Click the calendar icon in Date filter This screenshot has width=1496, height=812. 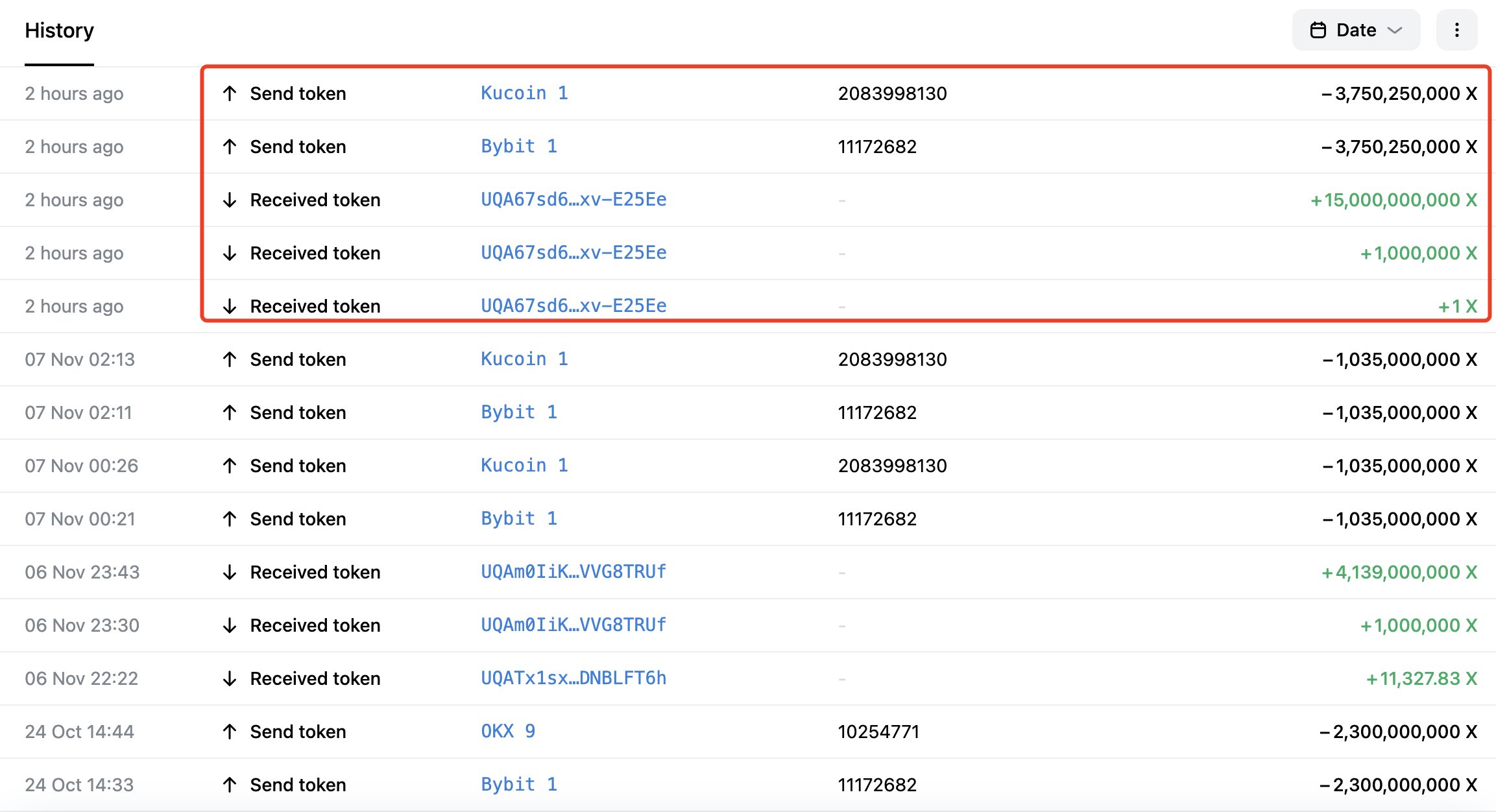[x=1318, y=30]
